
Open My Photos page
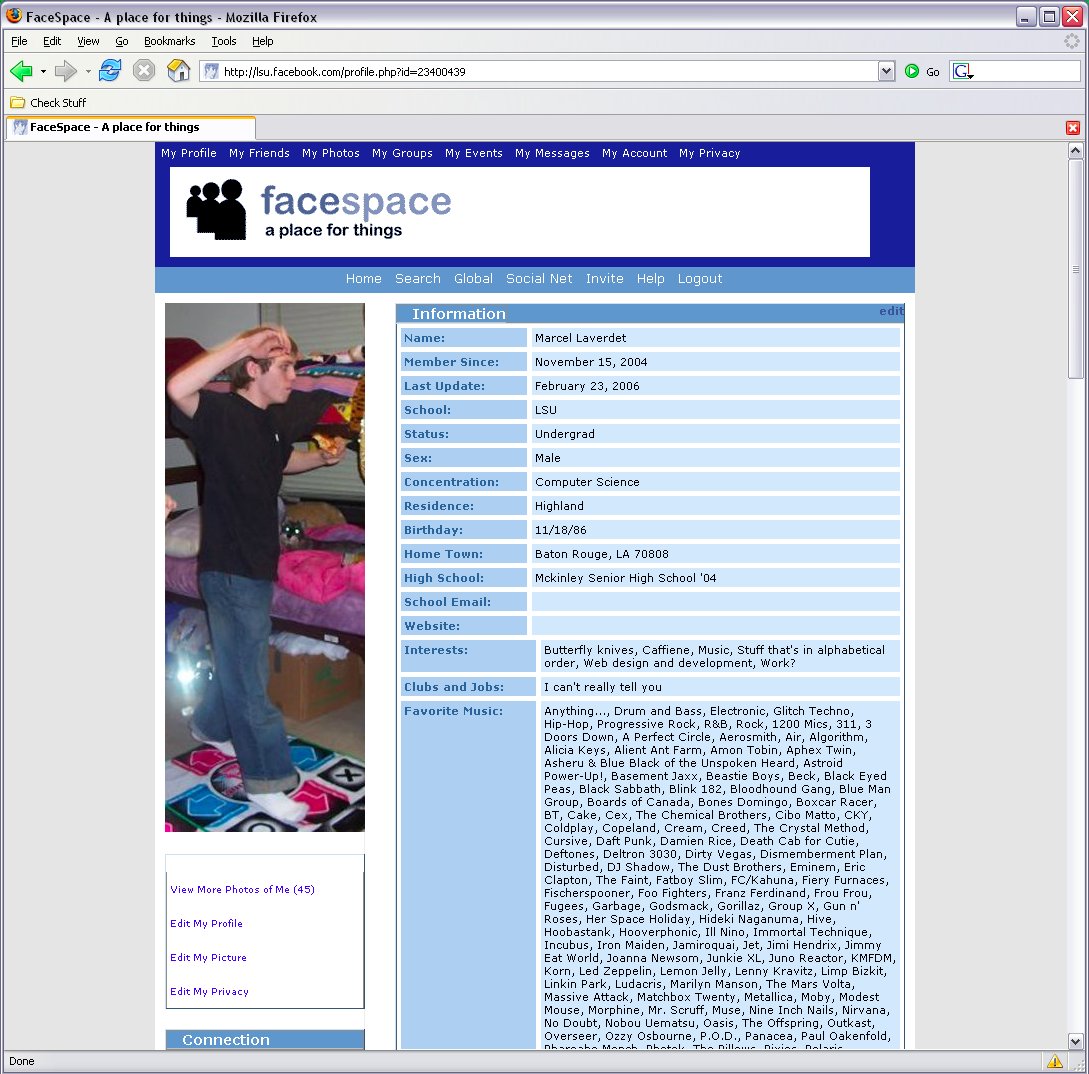click(331, 153)
